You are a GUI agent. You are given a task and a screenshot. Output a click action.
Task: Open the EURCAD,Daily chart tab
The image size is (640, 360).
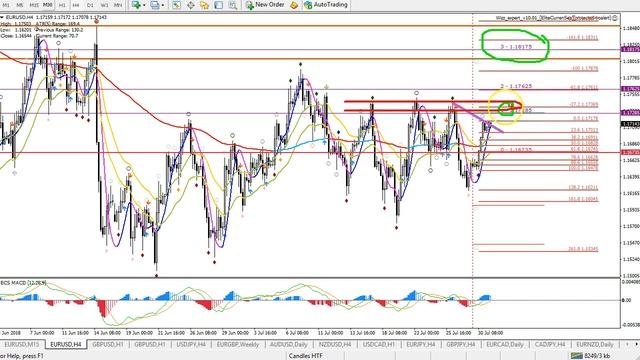pyautogui.click(x=504, y=344)
